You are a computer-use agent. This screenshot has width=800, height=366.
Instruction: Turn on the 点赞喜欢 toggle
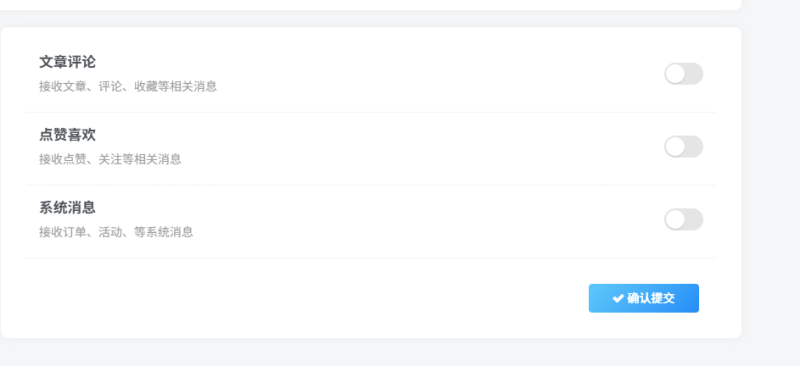(683, 147)
